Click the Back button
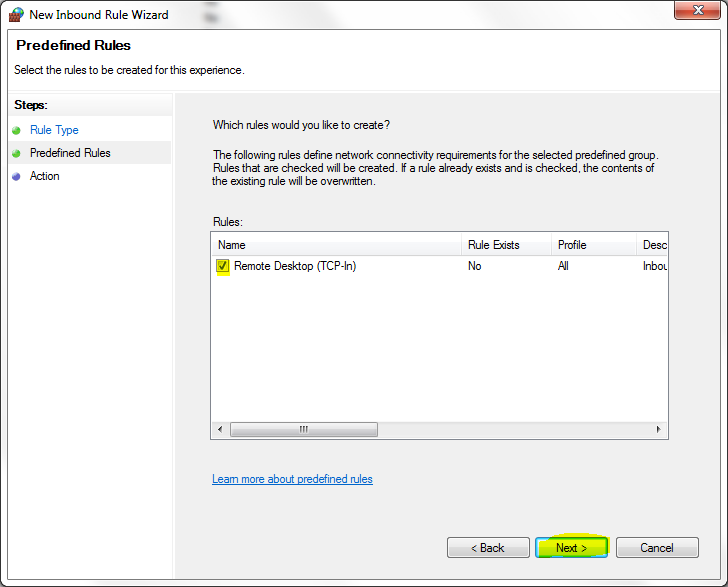 [x=488, y=548]
